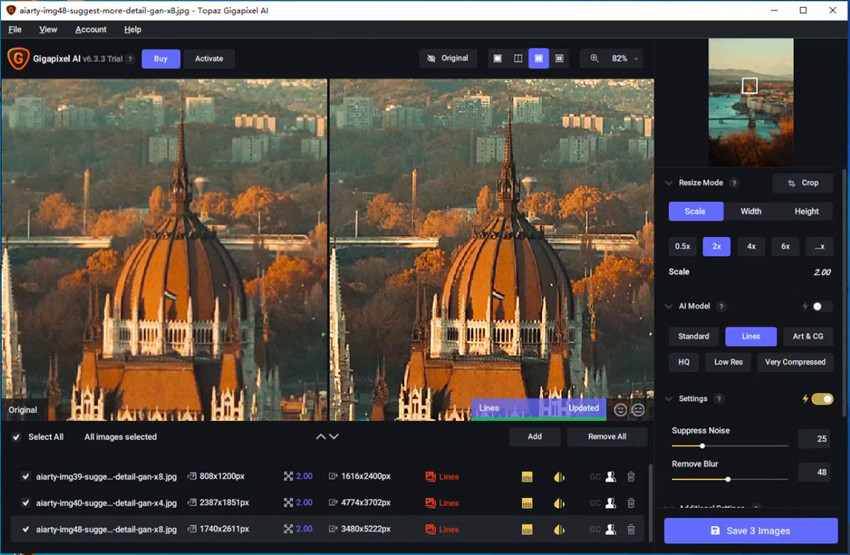Uncheck the aiarty-img39 file checkbox
Screen dimensions: 850x555
25,476
